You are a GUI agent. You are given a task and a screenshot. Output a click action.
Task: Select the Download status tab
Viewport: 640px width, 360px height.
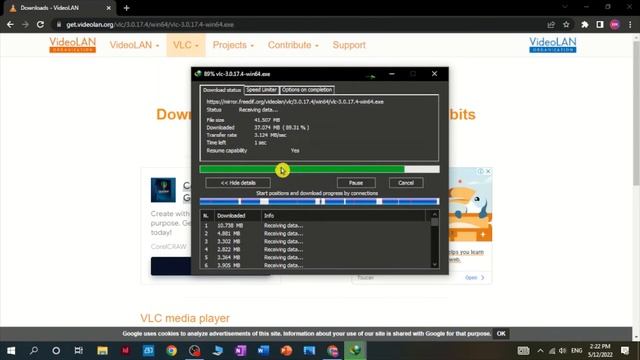tap(222, 90)
